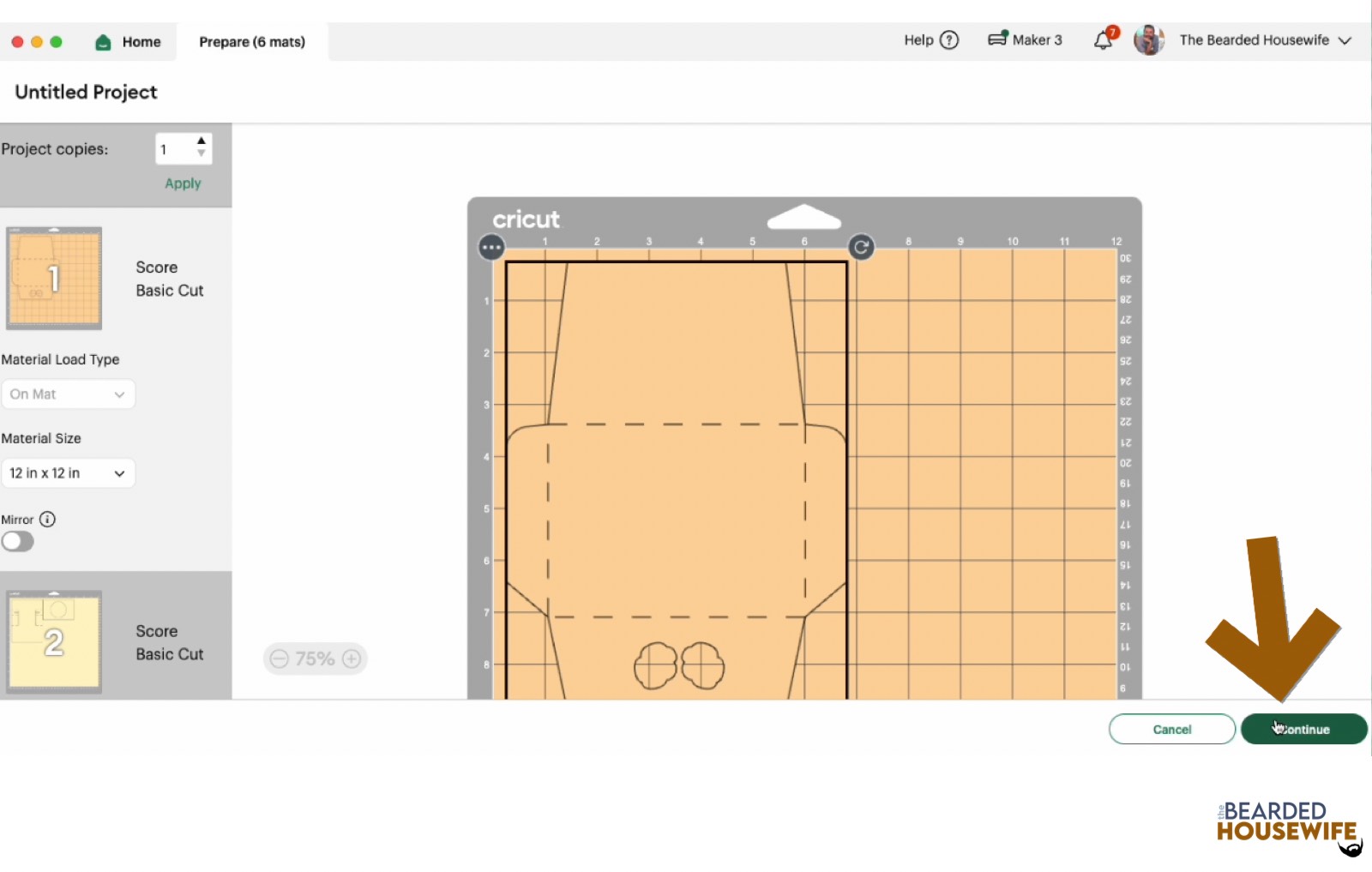Open the Material Size dropdown

[x=68, y=473]
